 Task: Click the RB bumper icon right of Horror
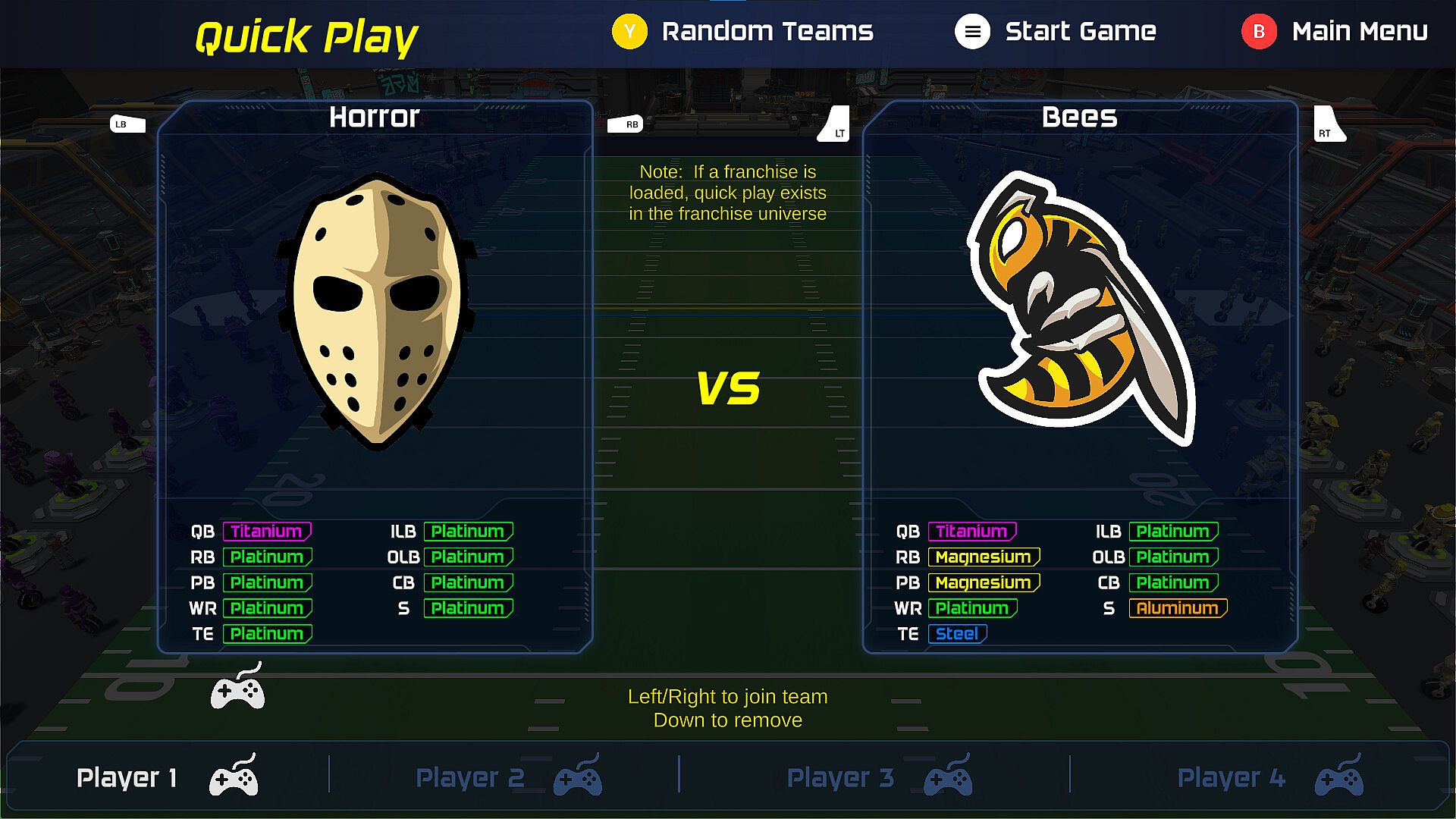coord(626,124)
